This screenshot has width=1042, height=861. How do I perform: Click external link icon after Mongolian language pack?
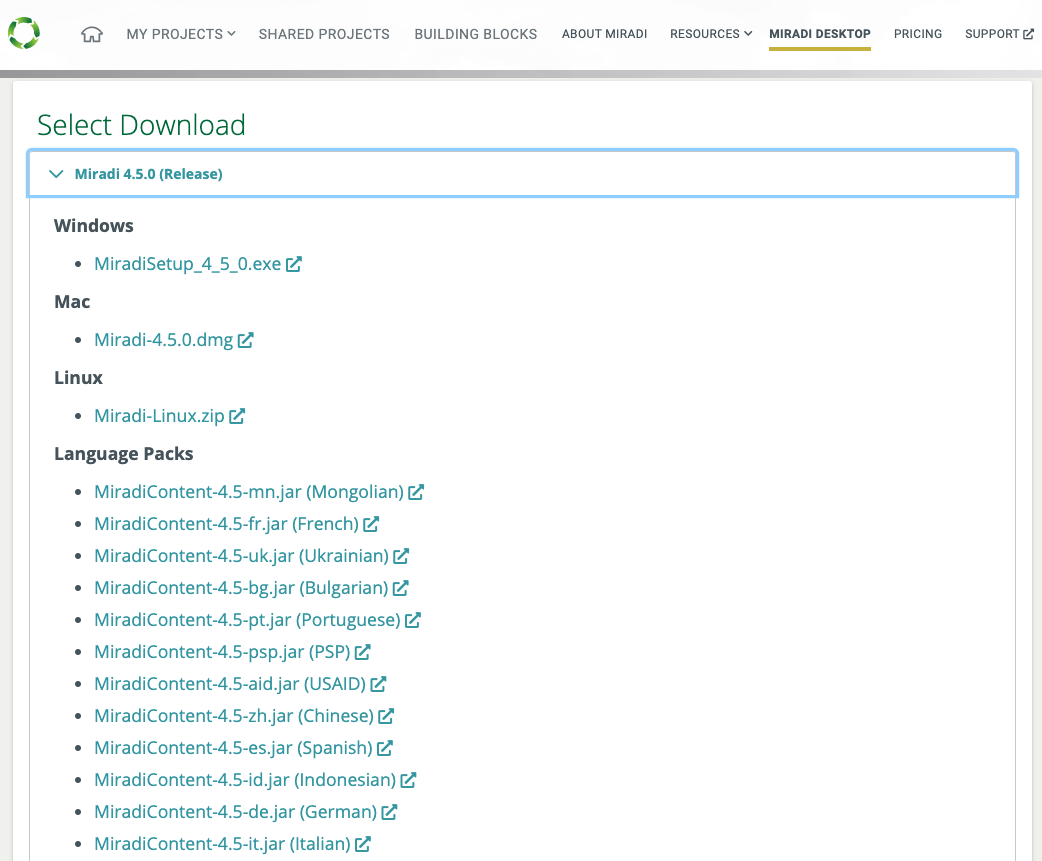click(x=416, y=492)
